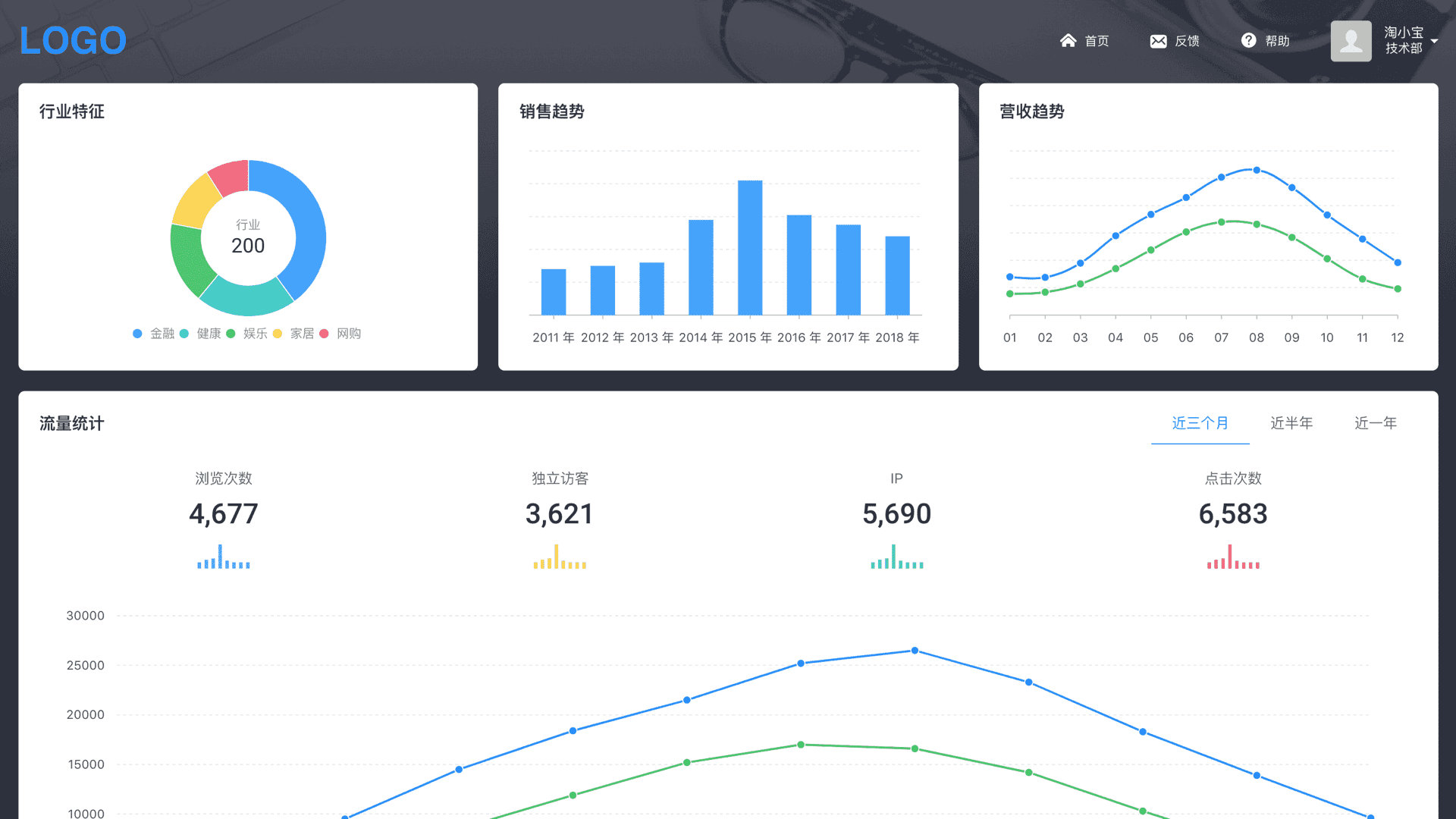Image resolution: width=1456 pixels, height=819 pixels.
Task: Click the user avatar picture
Action: [1351, 41]
